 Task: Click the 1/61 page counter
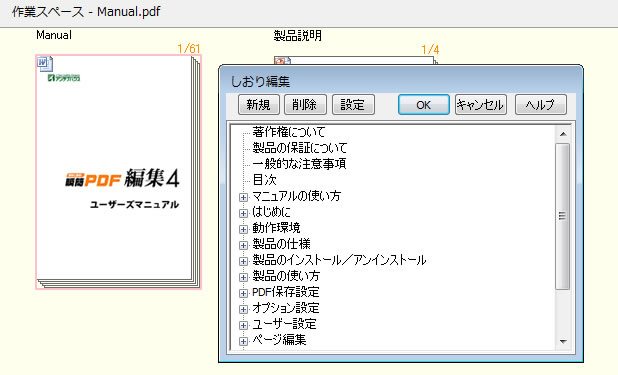tap(189, 49)
